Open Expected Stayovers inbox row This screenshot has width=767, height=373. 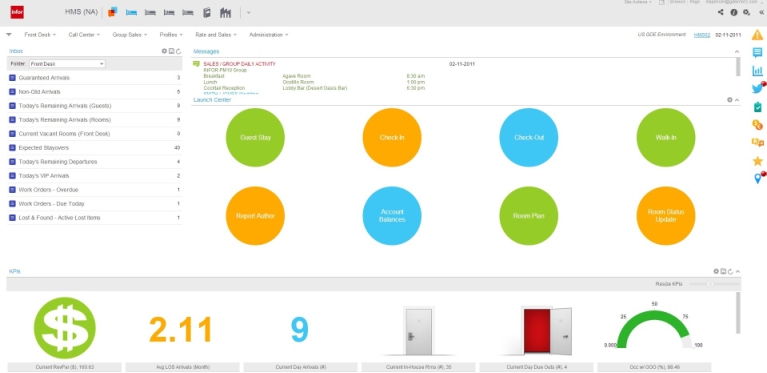pyautogui.click(x=94, y=148)
